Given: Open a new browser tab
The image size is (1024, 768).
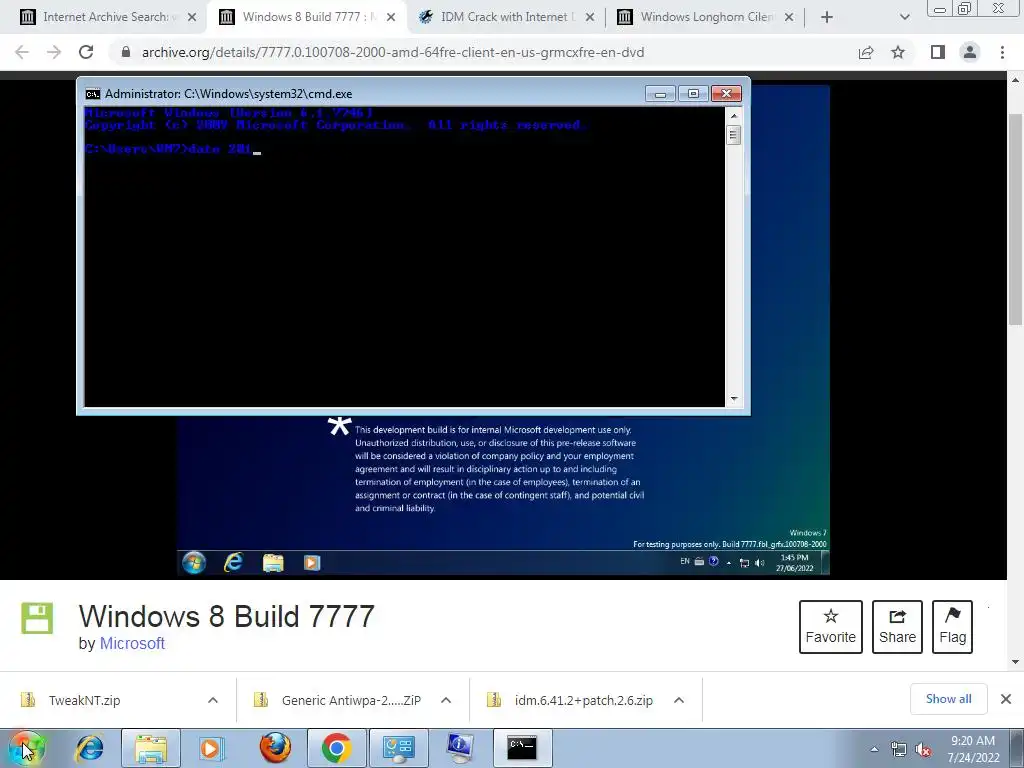Looking at the screenshot, I should 827,17.
